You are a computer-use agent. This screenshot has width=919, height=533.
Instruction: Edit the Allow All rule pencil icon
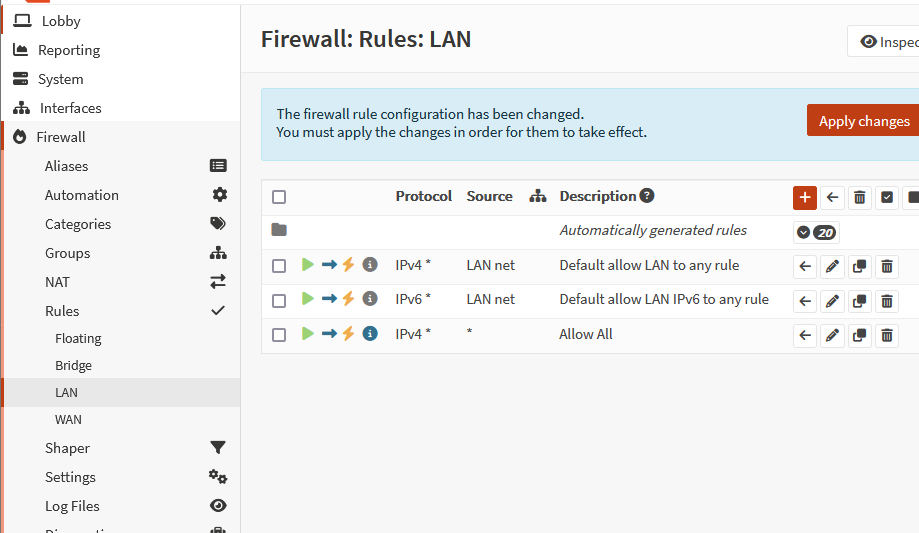click(x=832, y=335)
